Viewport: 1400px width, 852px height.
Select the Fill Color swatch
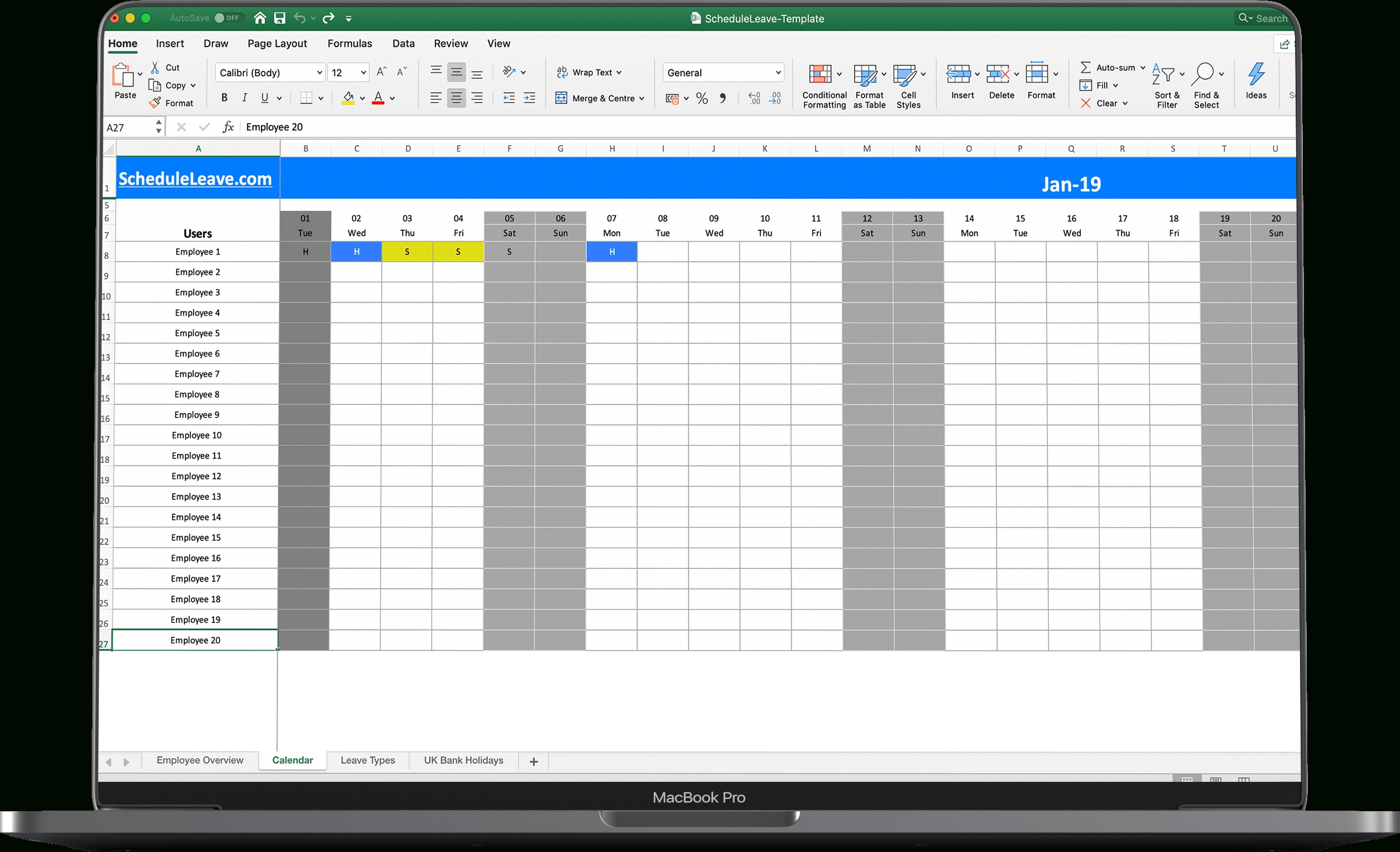point(349,101)
